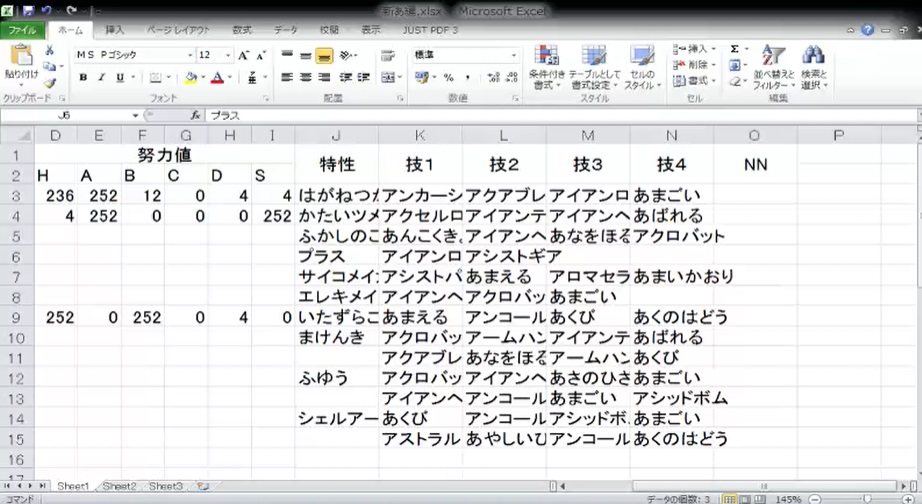Click the Decrease Indent icon
This screenshot has height=504, width=922.
[x=346, y=77]
